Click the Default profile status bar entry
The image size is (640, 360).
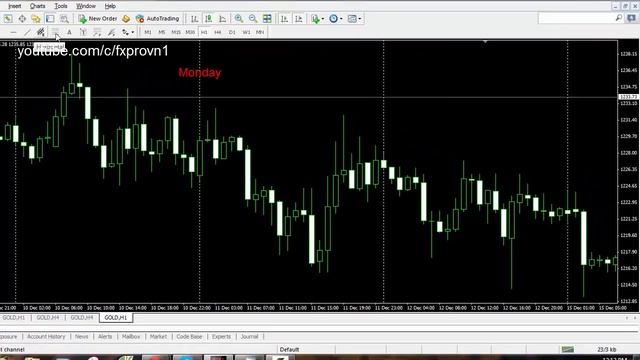click(x=289, y=349)
